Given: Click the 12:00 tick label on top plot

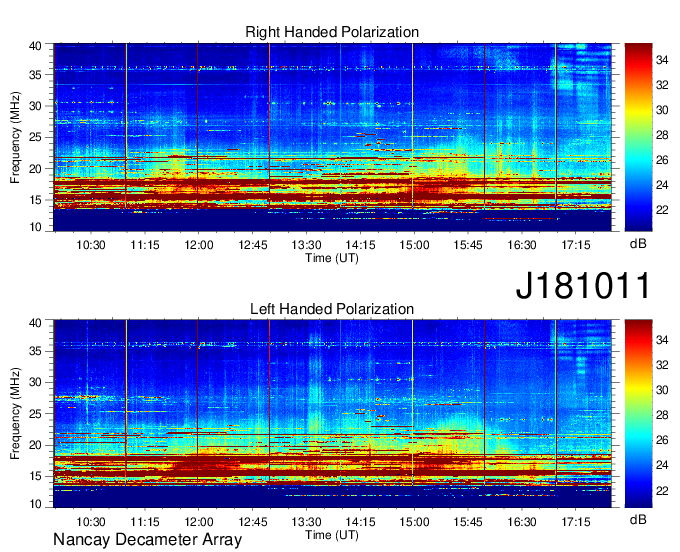Looking at the screenshot, I should (x=199, y=245).
